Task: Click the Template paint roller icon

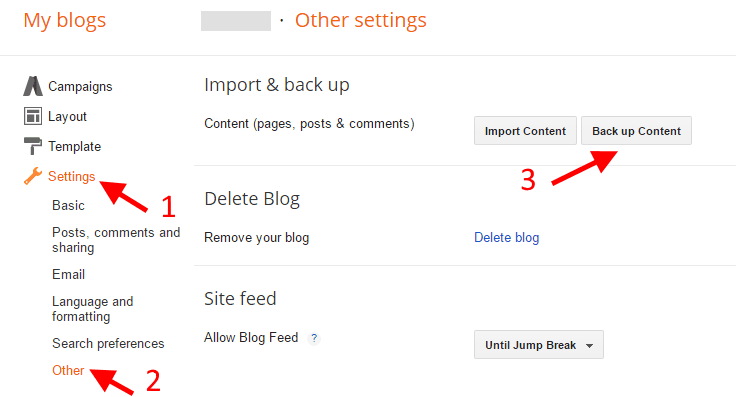Action: coord(32,146)
